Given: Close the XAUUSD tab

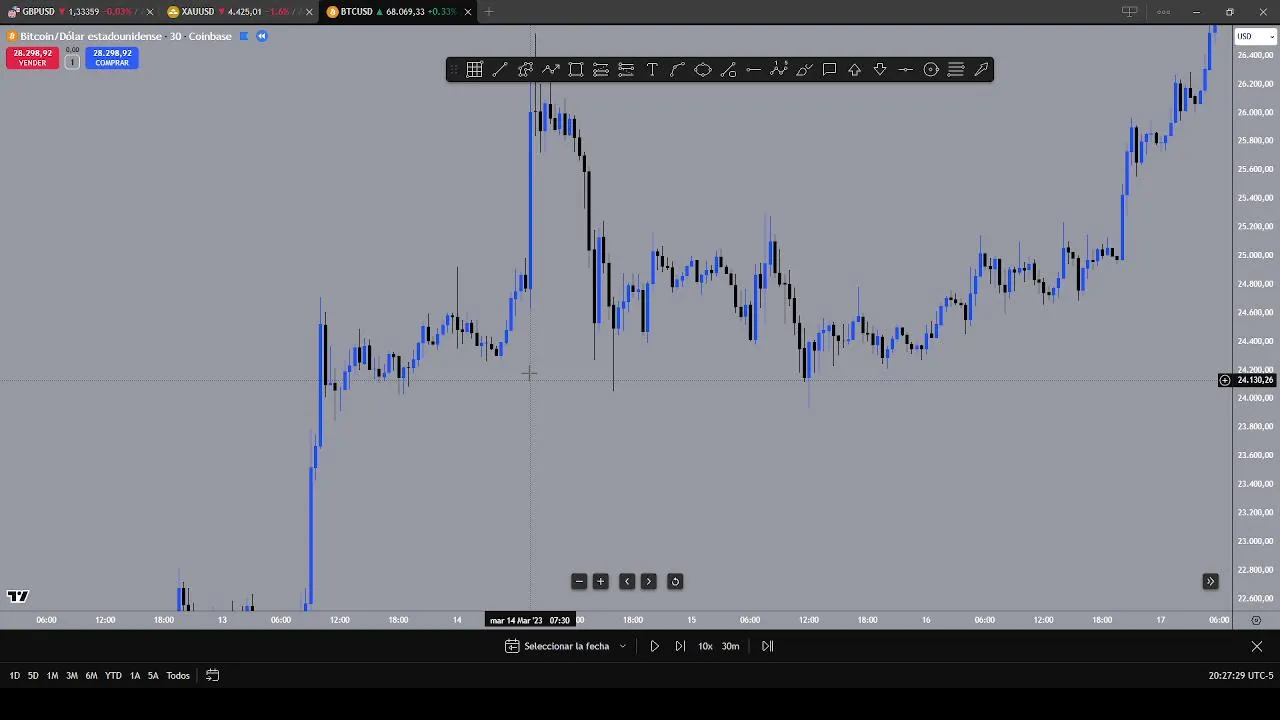Looking at the screenshot, I should pyautogui.click(x=309, y=12).
